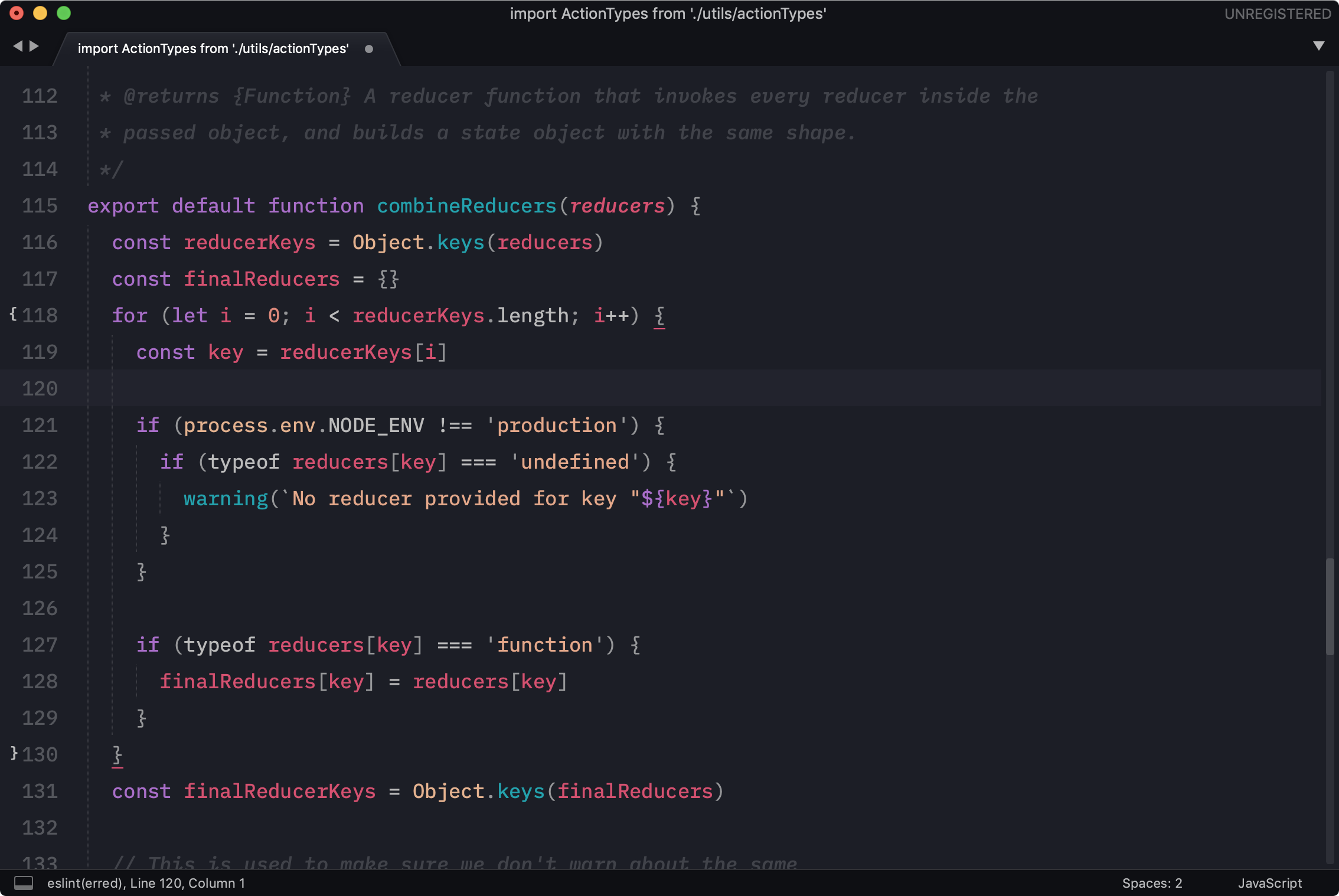Click the yellow minimize window button
Viewport: 1339px width, 896px height.
(40, 13)
